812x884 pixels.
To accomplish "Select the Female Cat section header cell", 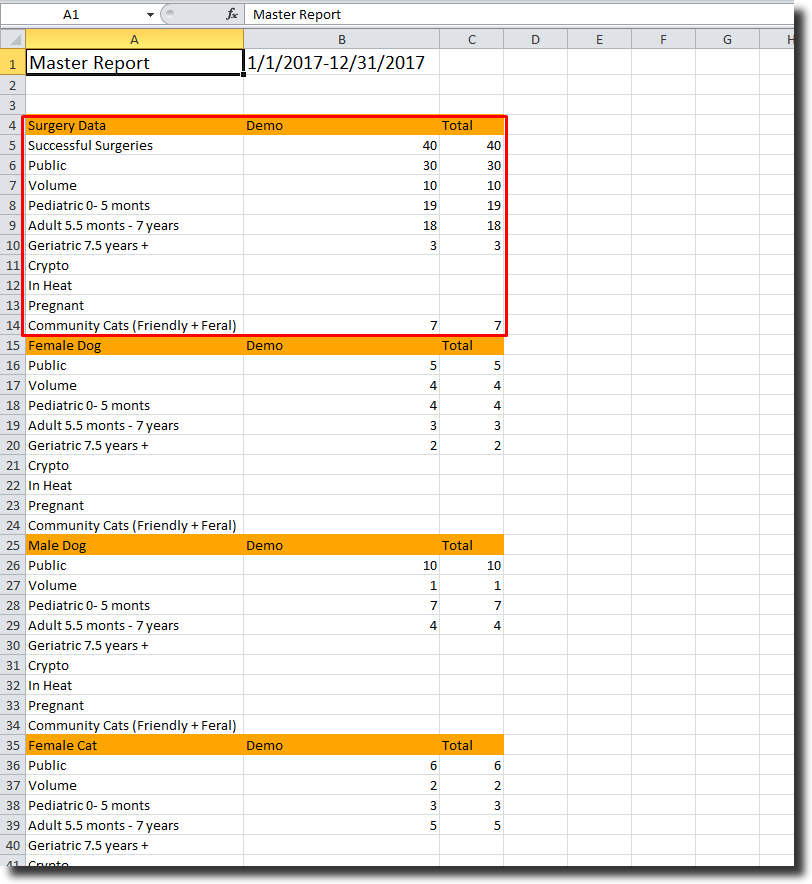I will 134,745.
